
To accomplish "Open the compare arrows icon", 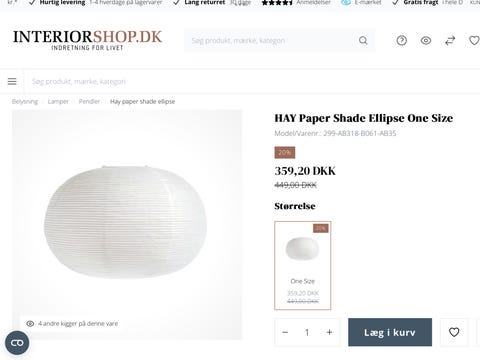I will [450, 41].
